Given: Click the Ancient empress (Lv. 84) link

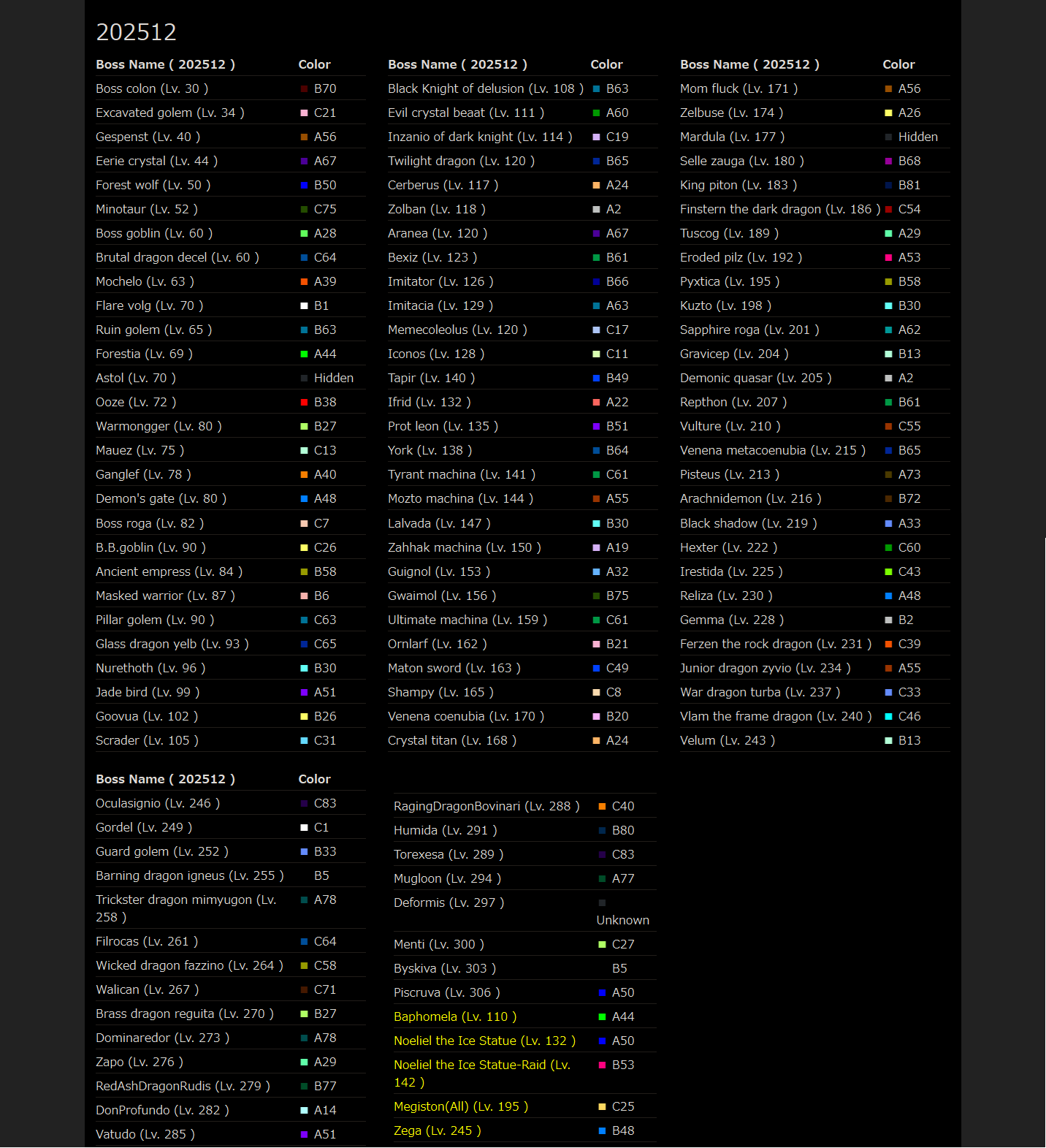Looking at the screenshot, I should coord(169,571).
